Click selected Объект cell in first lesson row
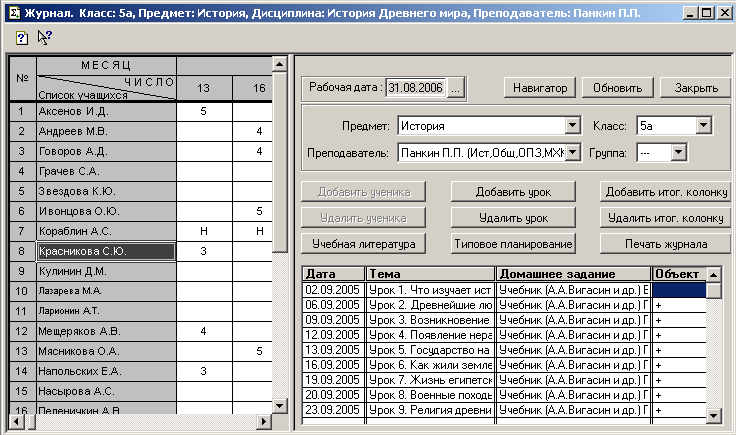Image resolution: width=736 pixels, height=435 pixels. tap(679, 290)
